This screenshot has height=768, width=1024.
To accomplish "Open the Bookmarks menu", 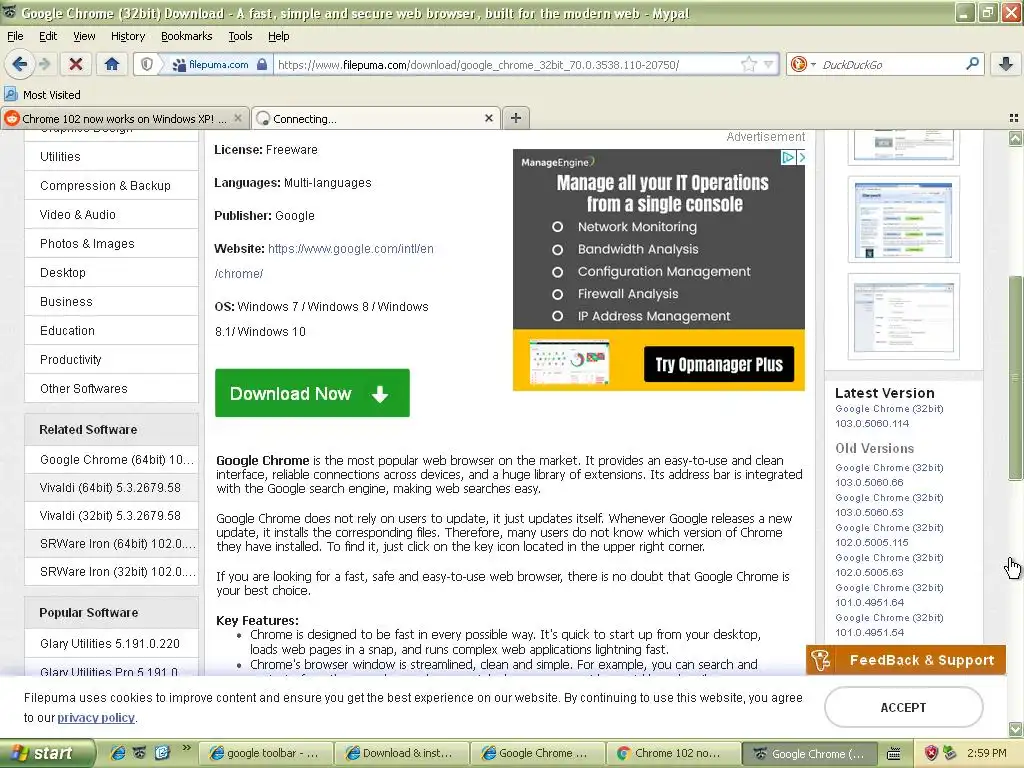I will (x=186, y=36).
